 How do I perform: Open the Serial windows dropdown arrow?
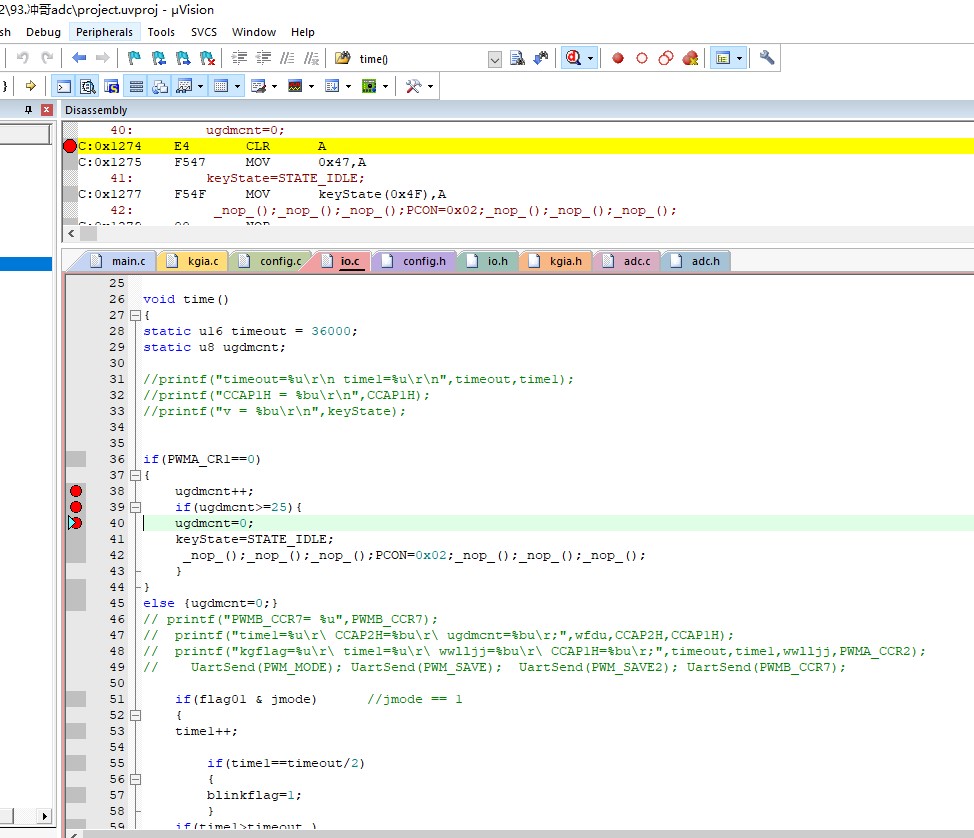(274, 86)
